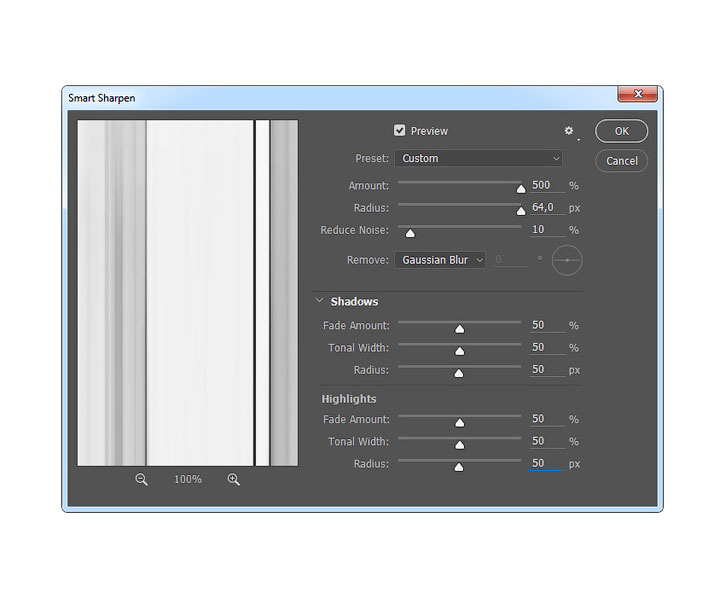Click the Shadows Tonal Width value field
The height and width of the screenshot is (598, 725).
point(547,347)
